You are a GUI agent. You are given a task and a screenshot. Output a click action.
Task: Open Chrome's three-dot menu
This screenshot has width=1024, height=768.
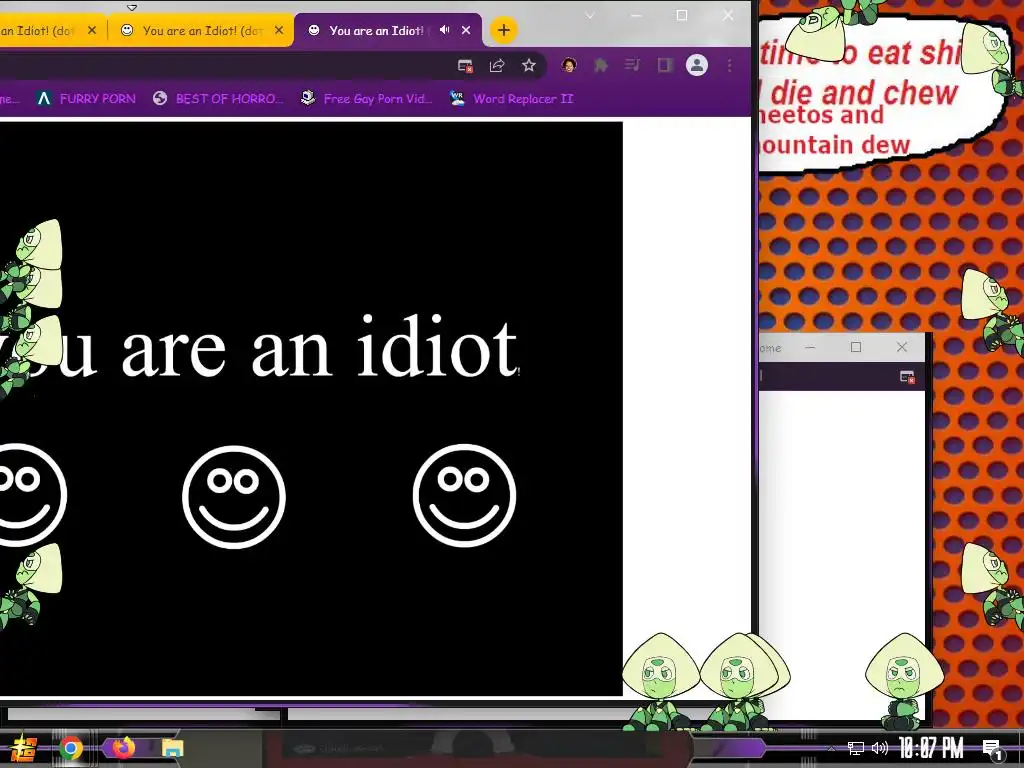pos(729,65)
